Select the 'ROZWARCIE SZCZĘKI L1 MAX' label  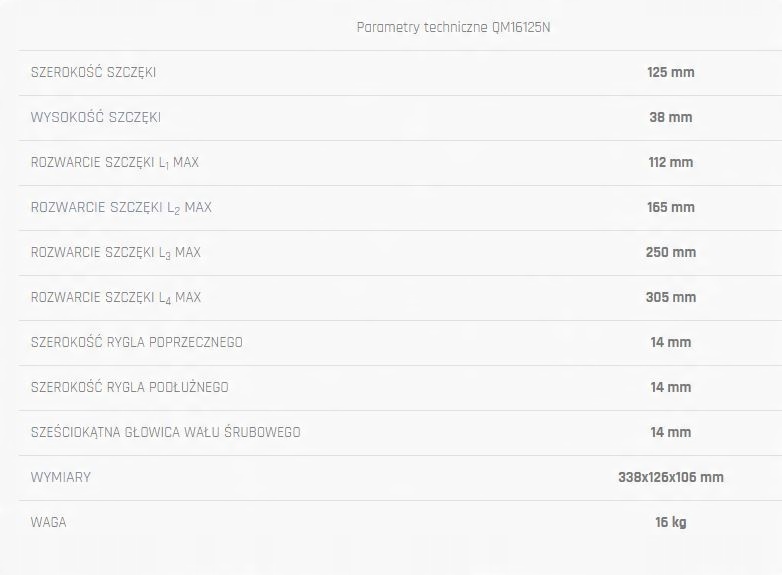point(115,162)
